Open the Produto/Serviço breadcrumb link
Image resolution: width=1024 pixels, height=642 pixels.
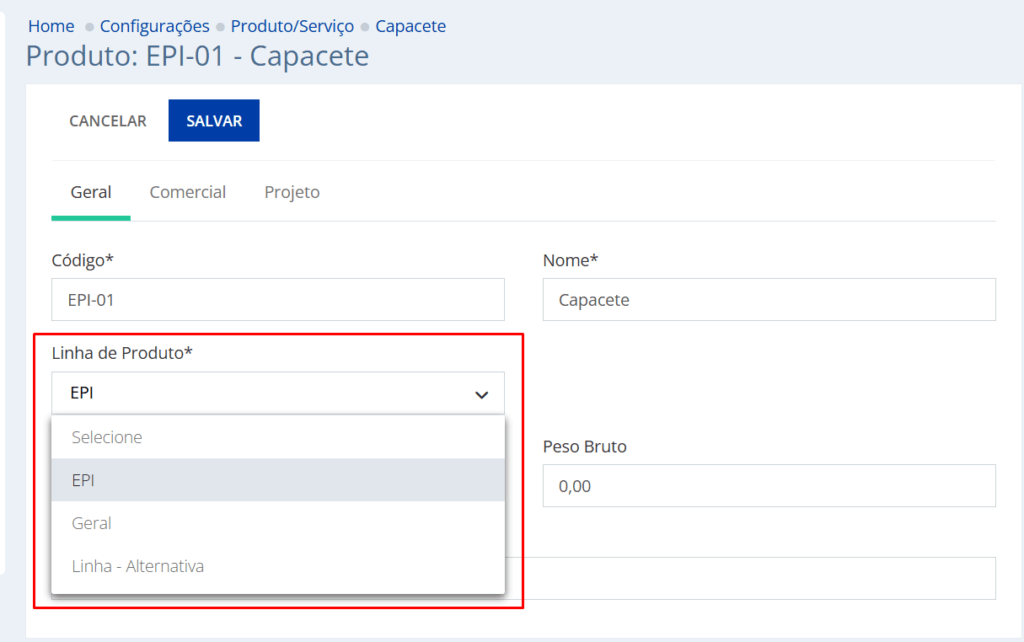click(292, 26)
